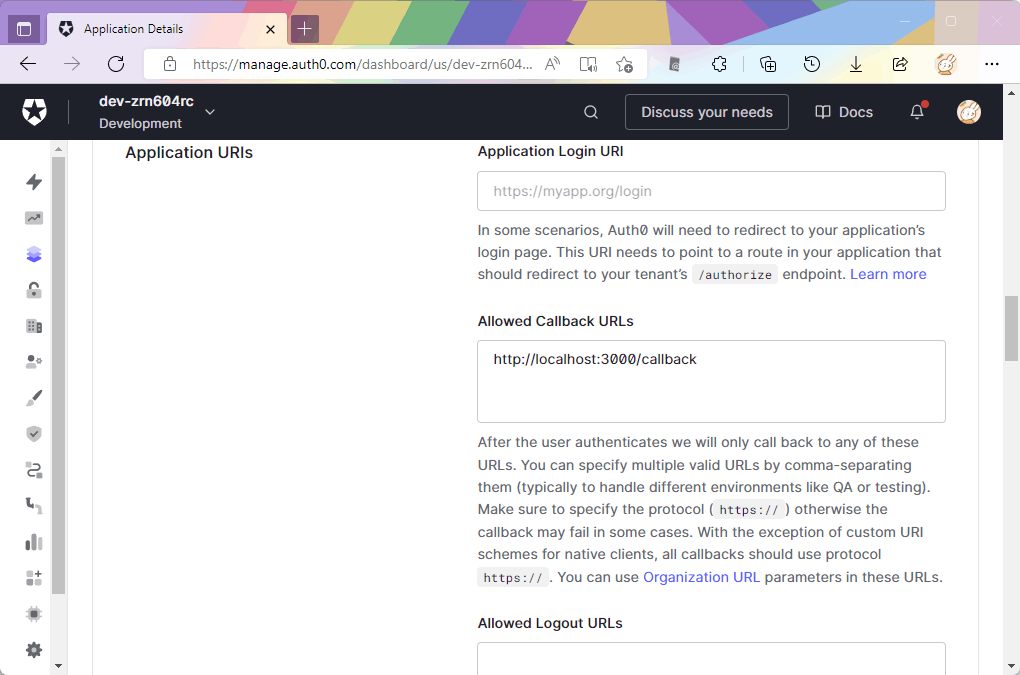Click into the Allowed Logout URLs box
The width and height of the screenshot is (1020, 675).
(x=711, y=658)
